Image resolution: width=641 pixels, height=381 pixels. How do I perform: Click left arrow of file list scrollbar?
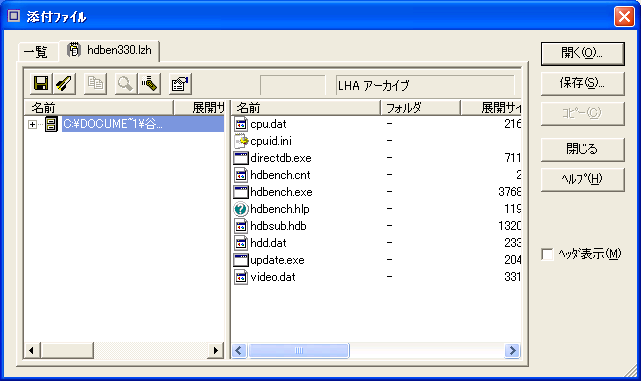(240, 350)
